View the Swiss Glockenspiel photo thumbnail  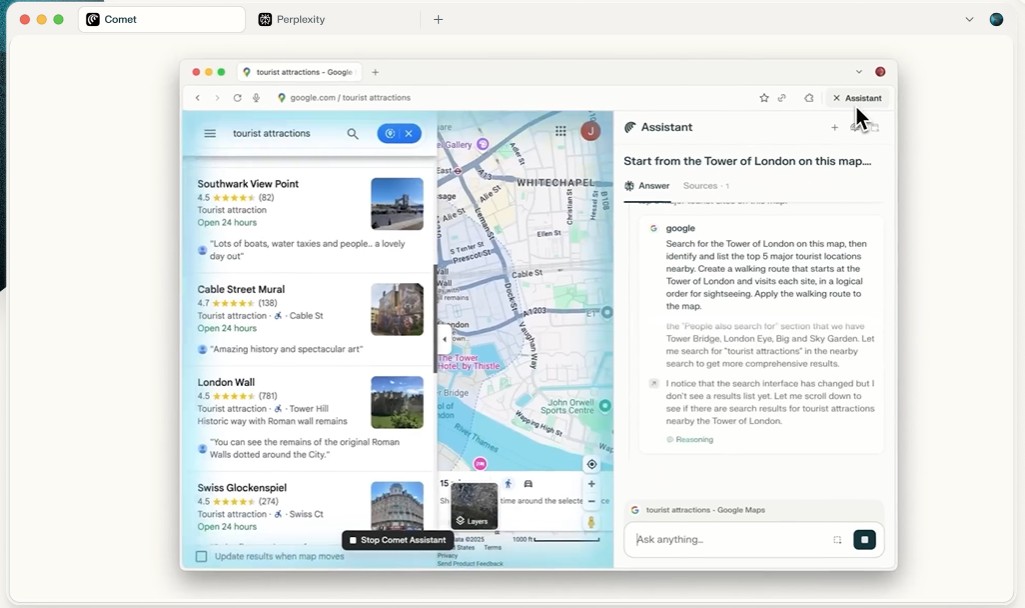pyautogui.click(x=397, y=505)
